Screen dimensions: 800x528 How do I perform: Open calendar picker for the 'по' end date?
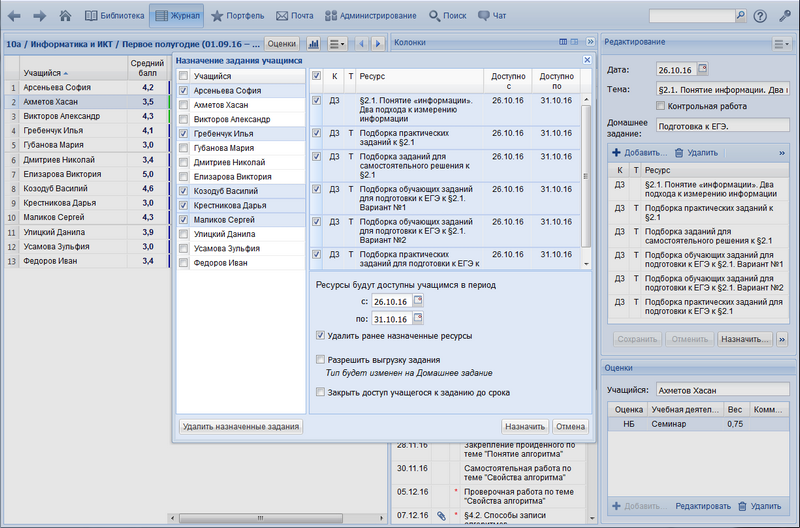(419, 318)
